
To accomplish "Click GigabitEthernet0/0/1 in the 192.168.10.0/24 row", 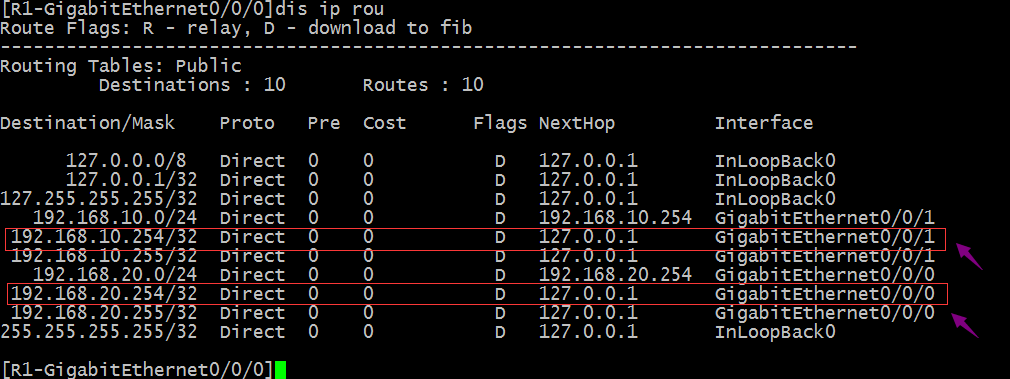I will (824, 218).
